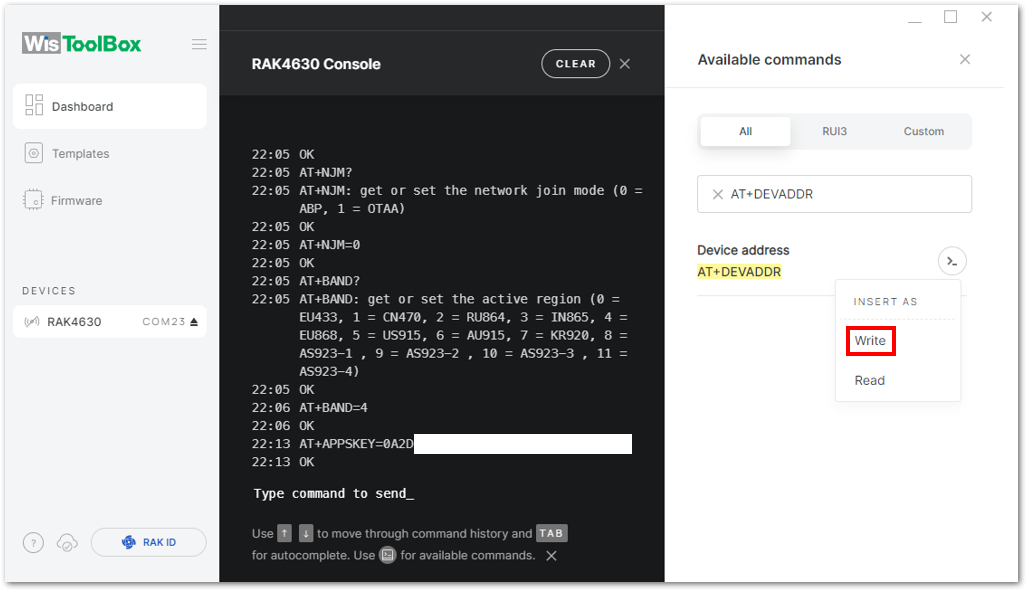
Task: Switch to the RUI3 commands tab
Action: (834, 131)
